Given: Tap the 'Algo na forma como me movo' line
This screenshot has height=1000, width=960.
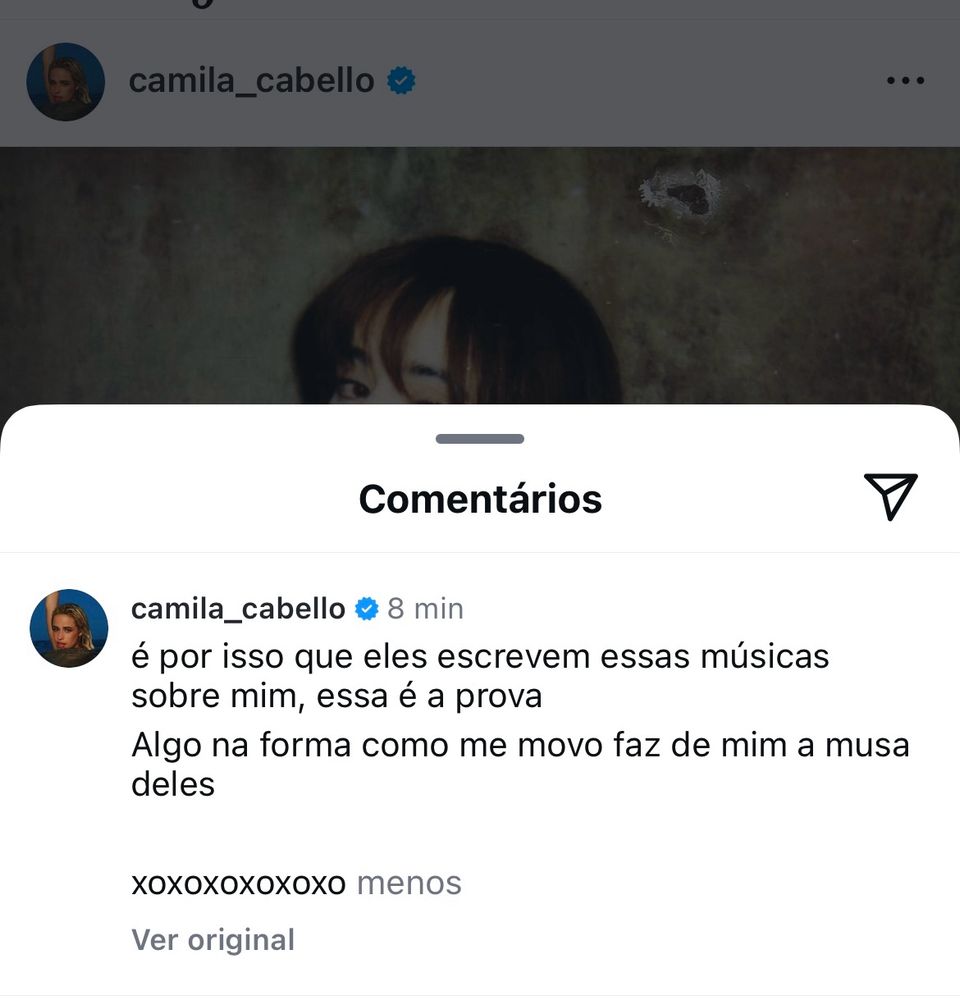Looking at the screenshot, I should (367, 745).
